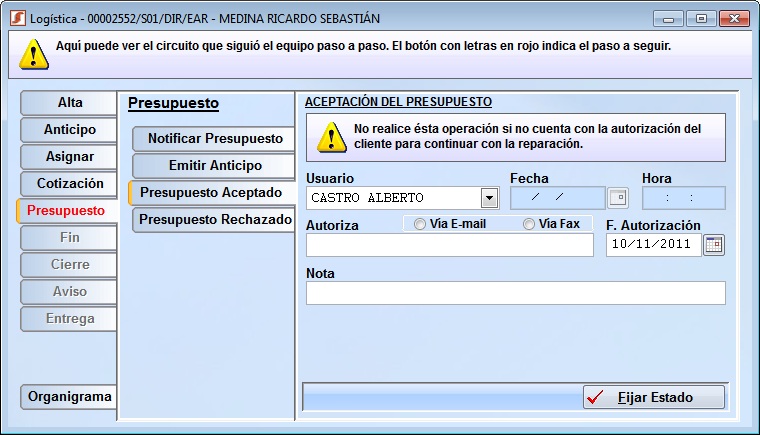The image size is (760, 435).
Task: Open the Organigrama view
Action: tap(70, 397)
